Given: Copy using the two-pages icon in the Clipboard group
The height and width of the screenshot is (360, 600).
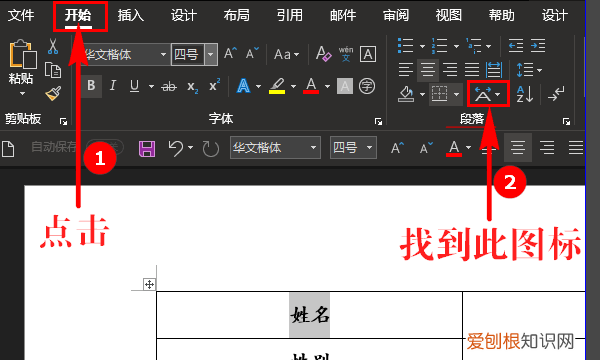Looking at the screenshot, I should coord(53,70).
